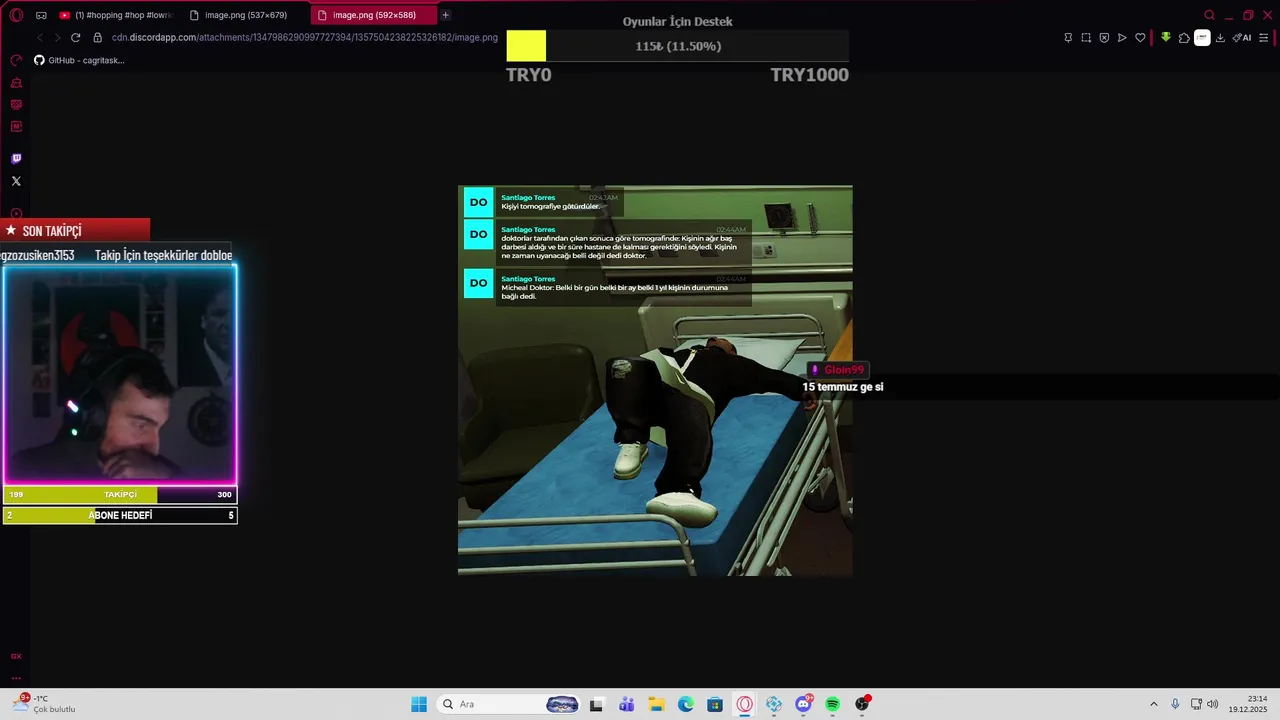
Task: Click the displayed hospital screenshot image
Action: (x=655, y=380)
